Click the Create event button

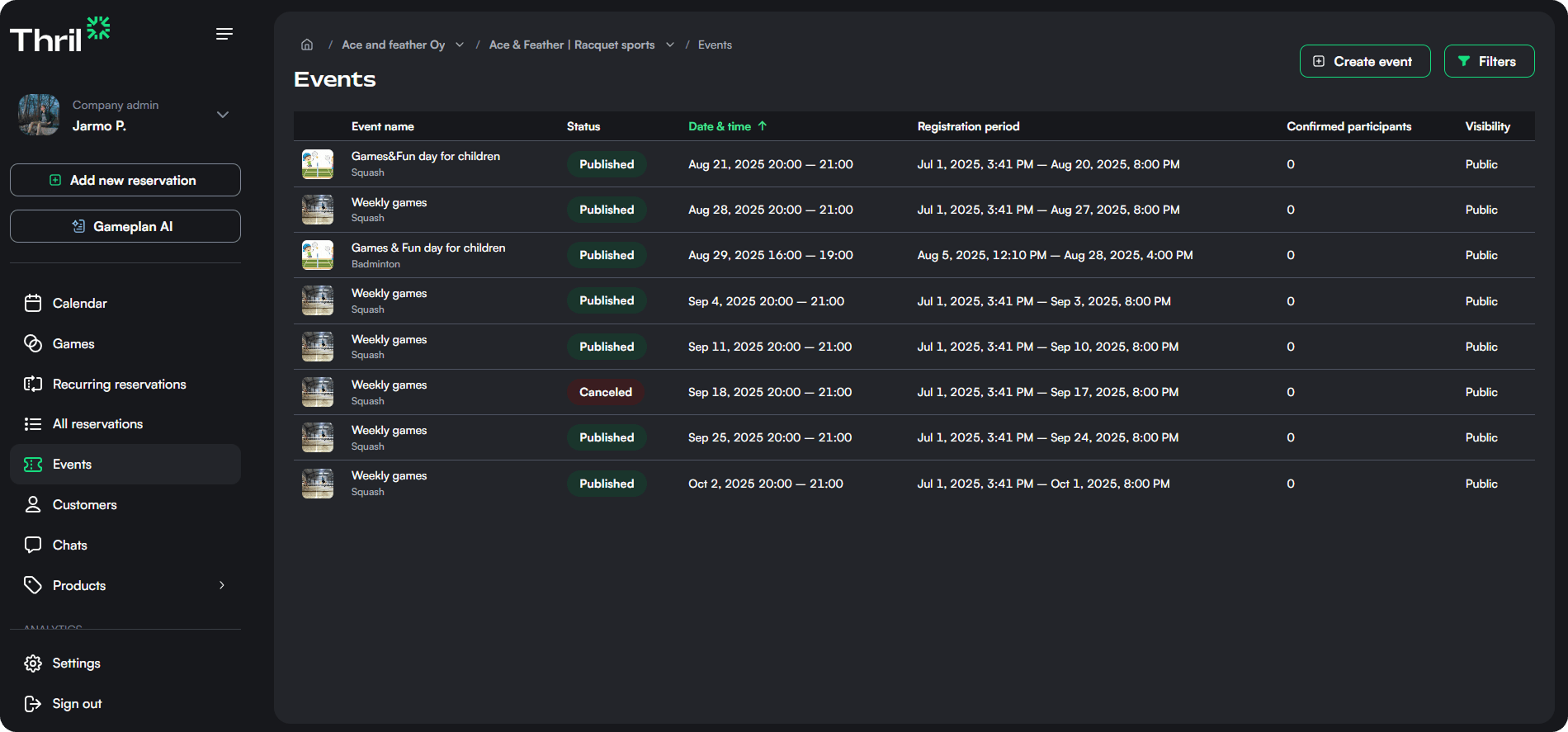click(1364, 61)
